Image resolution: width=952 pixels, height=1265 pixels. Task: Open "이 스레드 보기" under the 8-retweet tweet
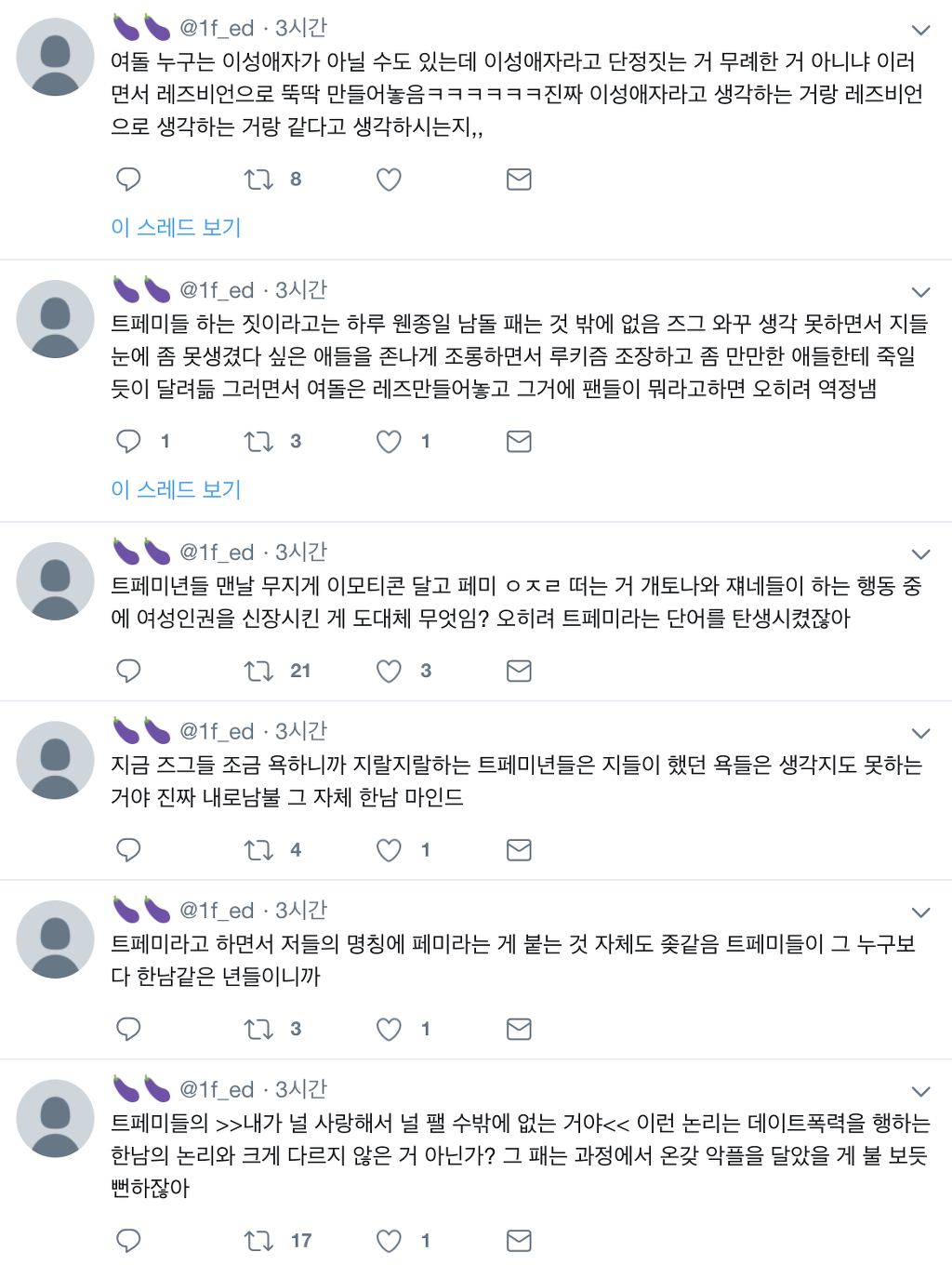point(176,227)
